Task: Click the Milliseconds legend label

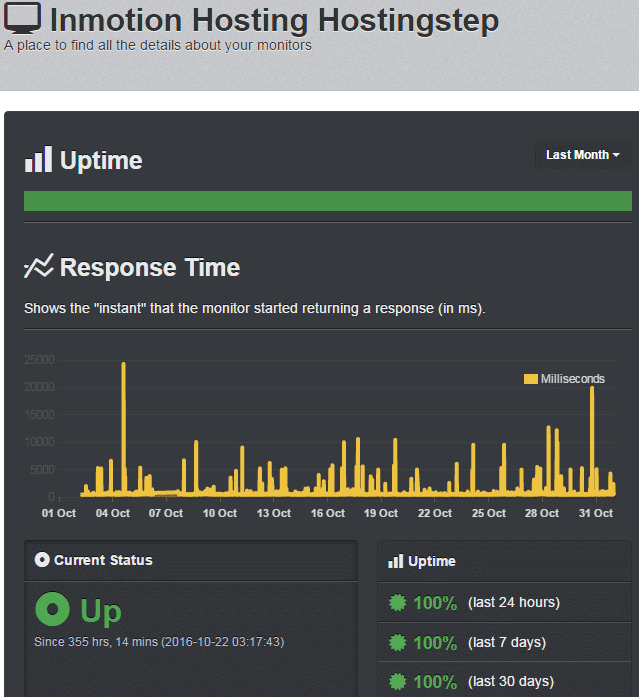Action: (572, 379)
